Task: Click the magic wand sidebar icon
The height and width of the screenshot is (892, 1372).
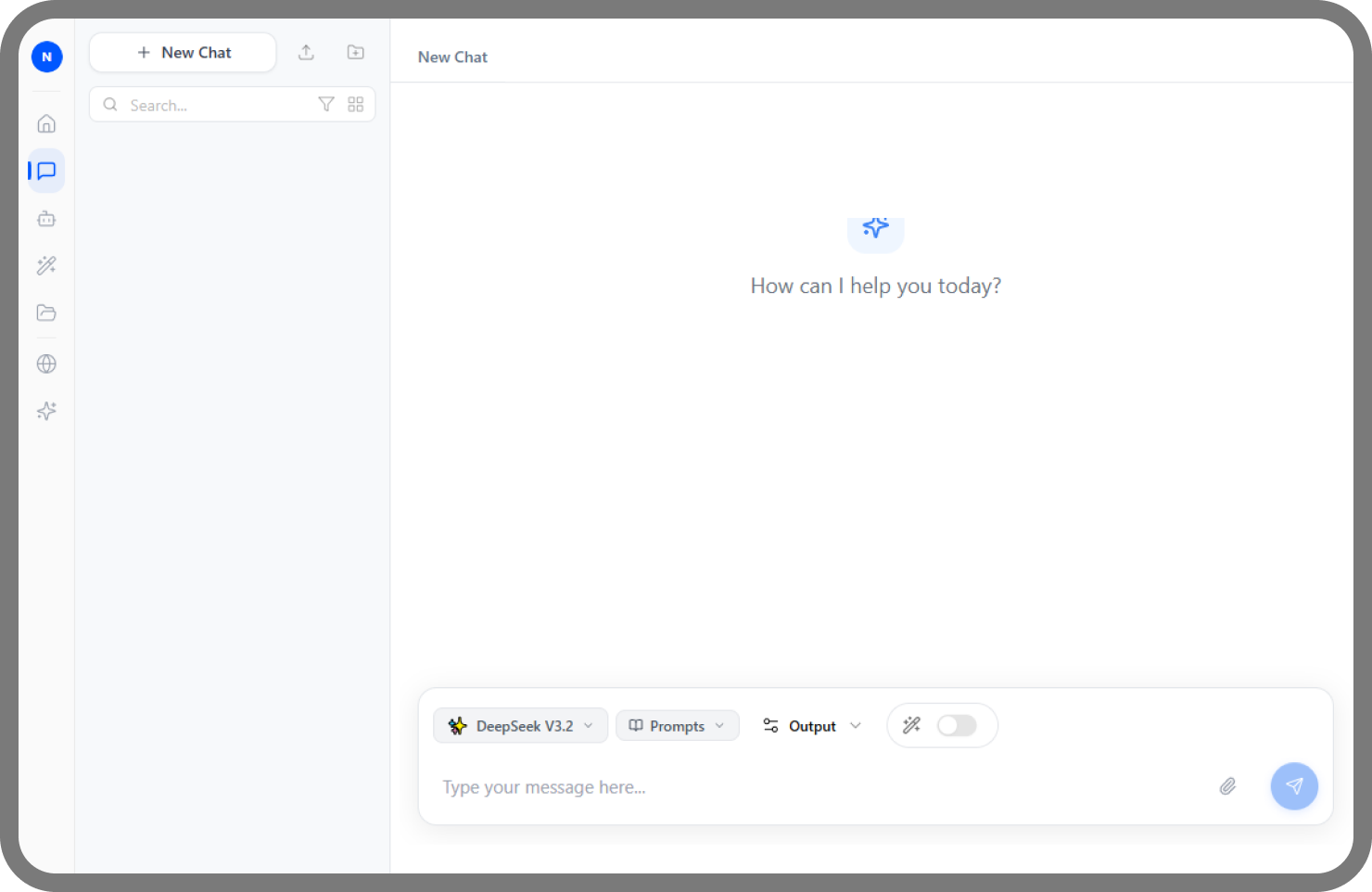Action: pos(46,266)
